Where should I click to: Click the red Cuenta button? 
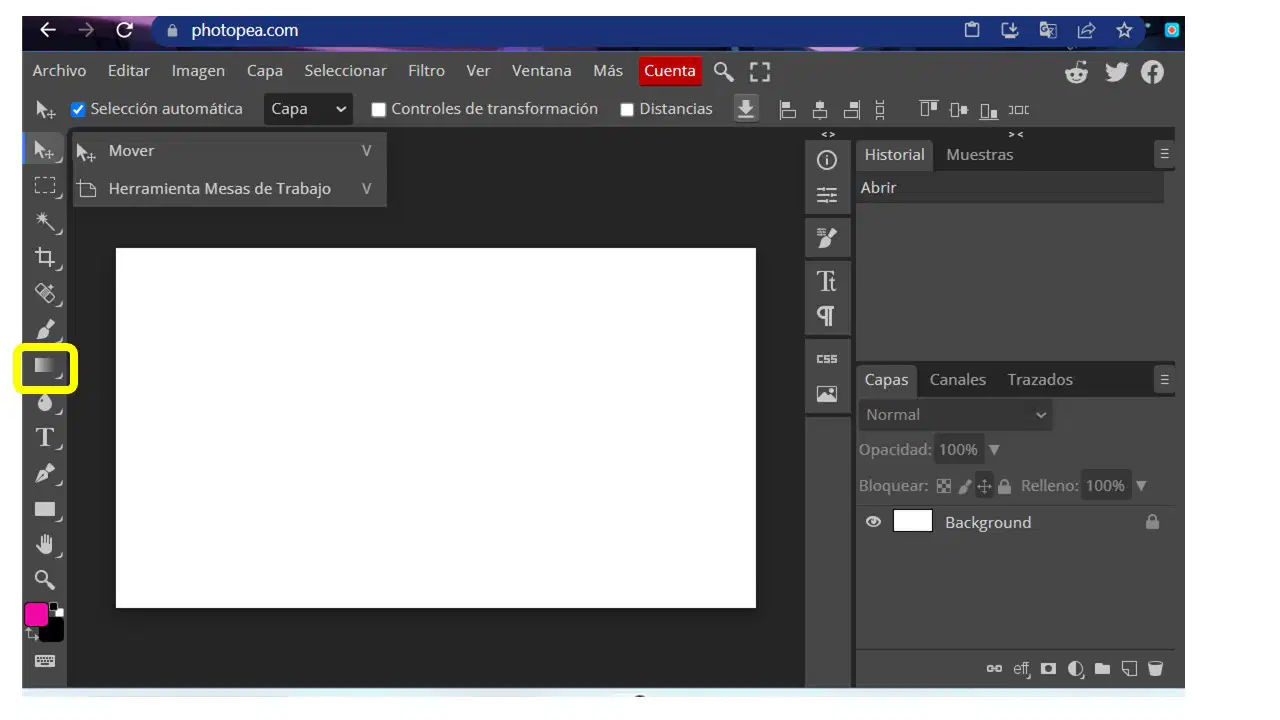pos(670,71)
